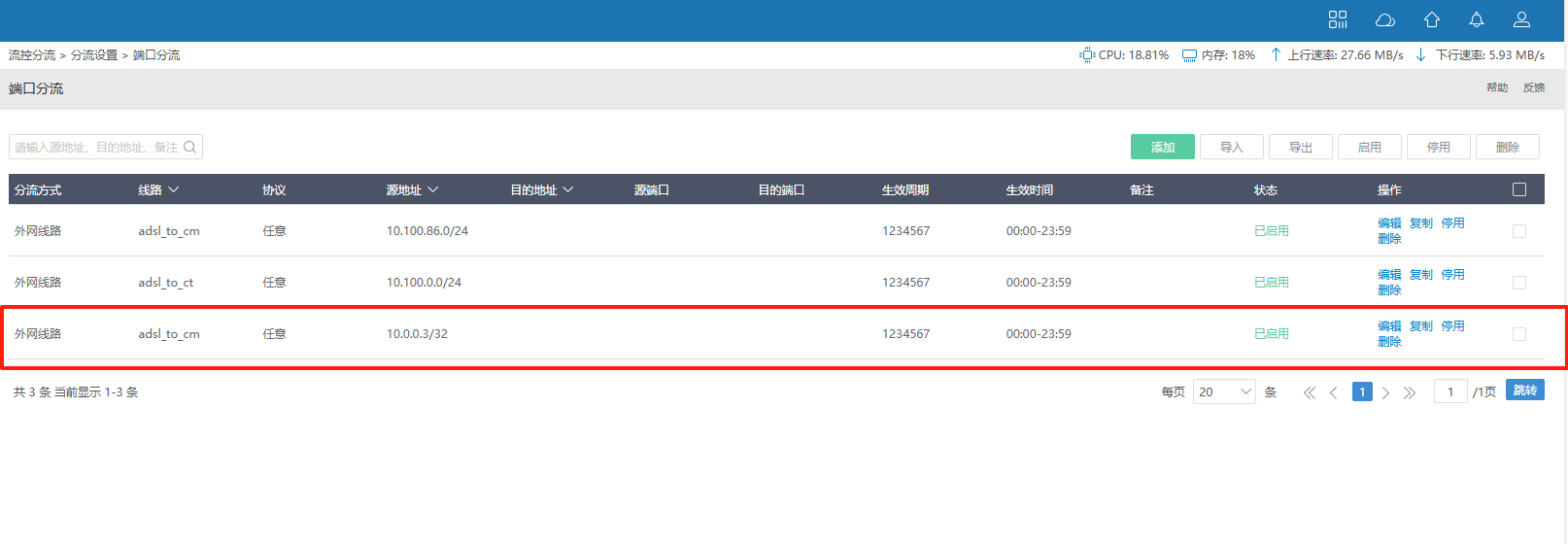Click the page jump number field
This screenshot has height=544, width=1568.
coord(1449,391)
